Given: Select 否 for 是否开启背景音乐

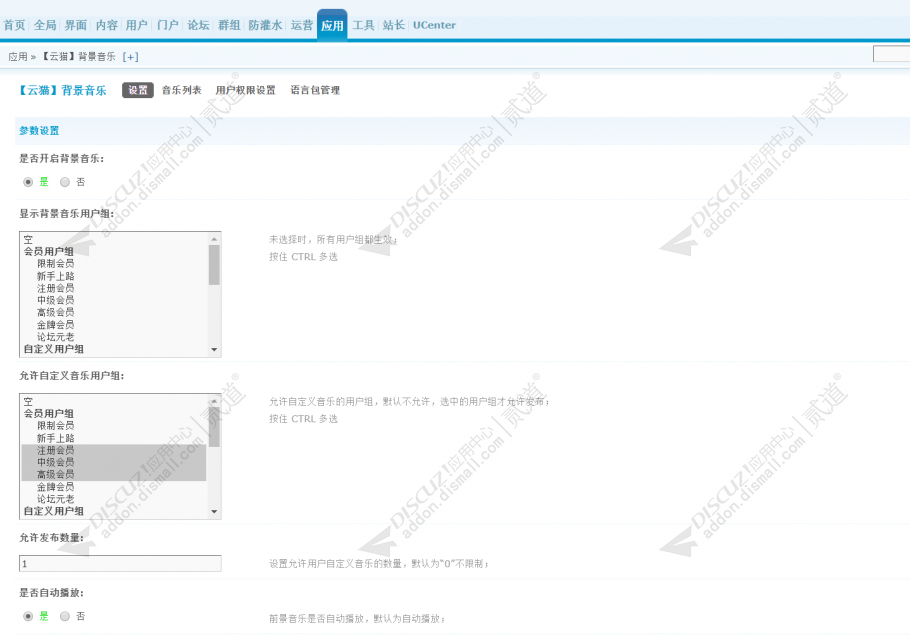Looking at the screenshot, I should pyautogui.click(x=65, y=182).
